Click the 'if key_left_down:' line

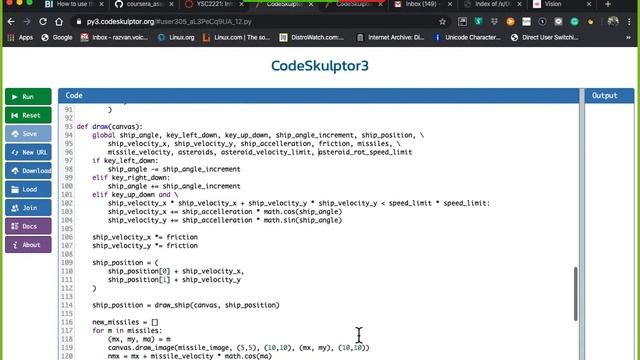[x=125, y=160]
